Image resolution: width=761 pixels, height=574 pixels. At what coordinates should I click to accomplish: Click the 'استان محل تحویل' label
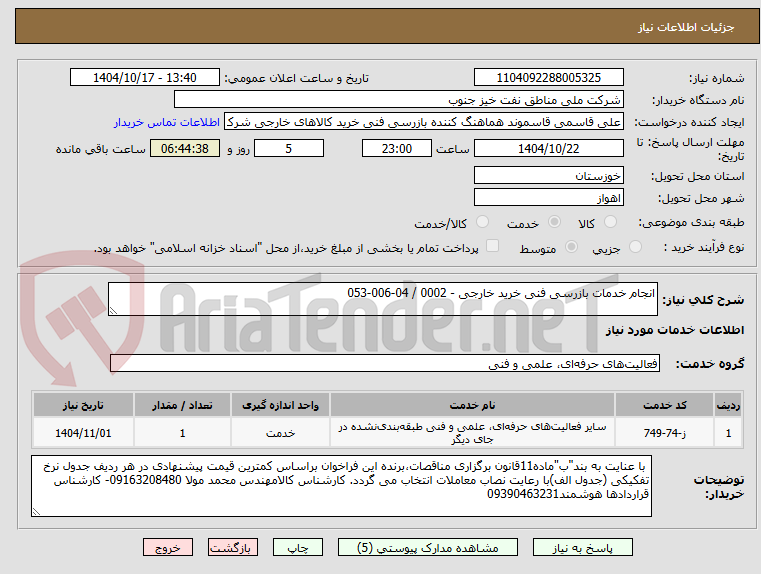pos(697,176)
